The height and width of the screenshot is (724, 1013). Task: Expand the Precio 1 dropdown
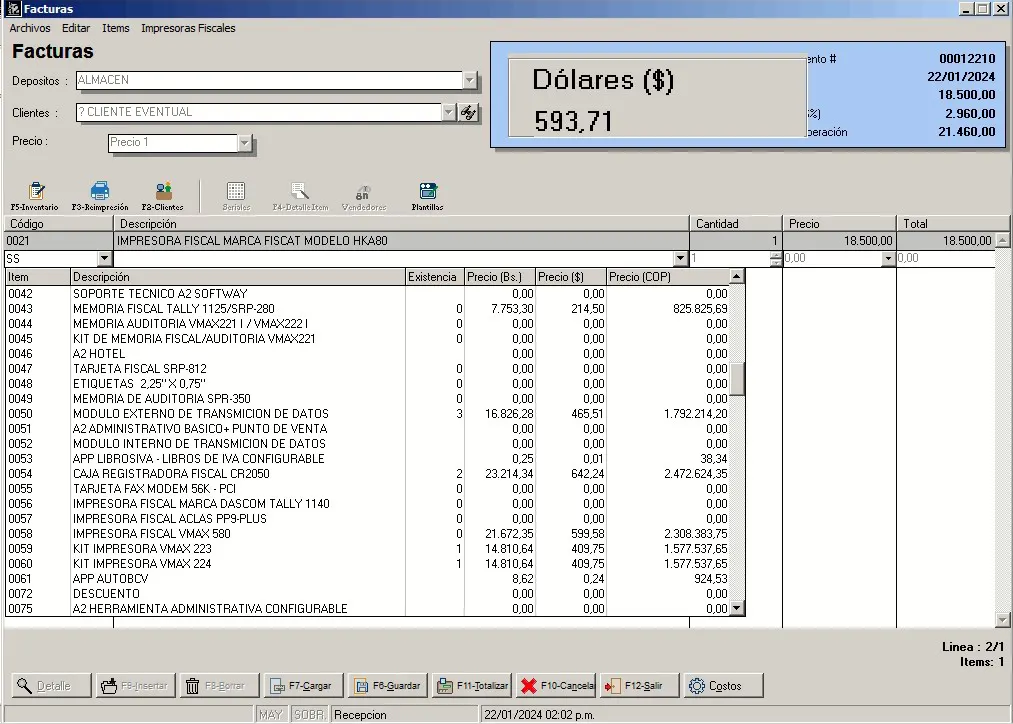click(244, 143)
